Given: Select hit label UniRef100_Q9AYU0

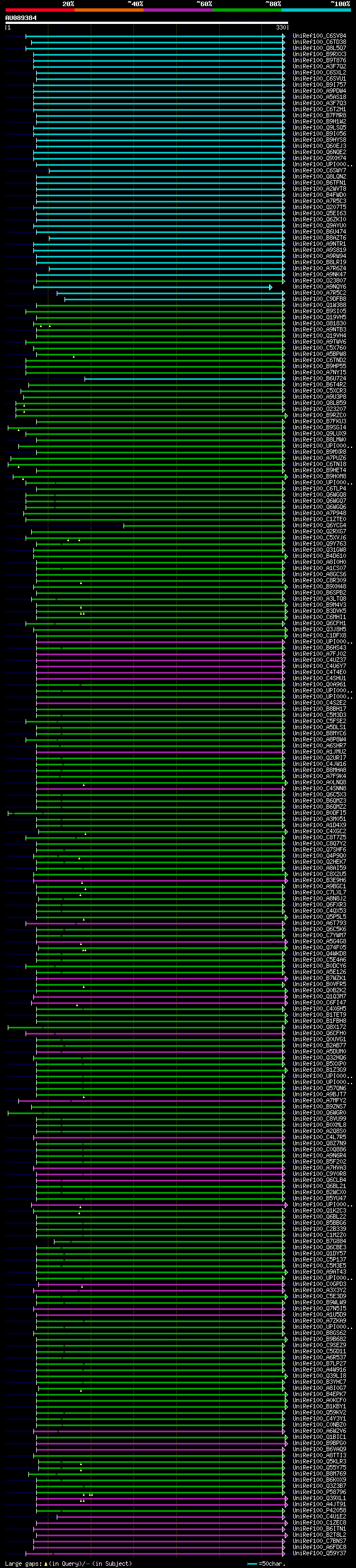Looking at the screenshot, I should point(319,226).
